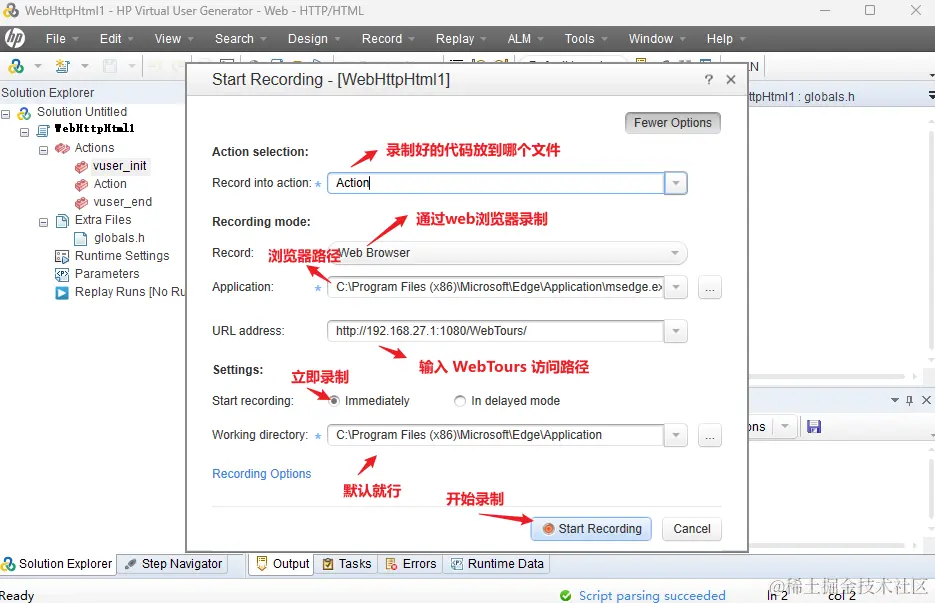Click the green Script parsing succeeded status icon
The width and height of the screenshot is (935, 603).
pos(567,595)
